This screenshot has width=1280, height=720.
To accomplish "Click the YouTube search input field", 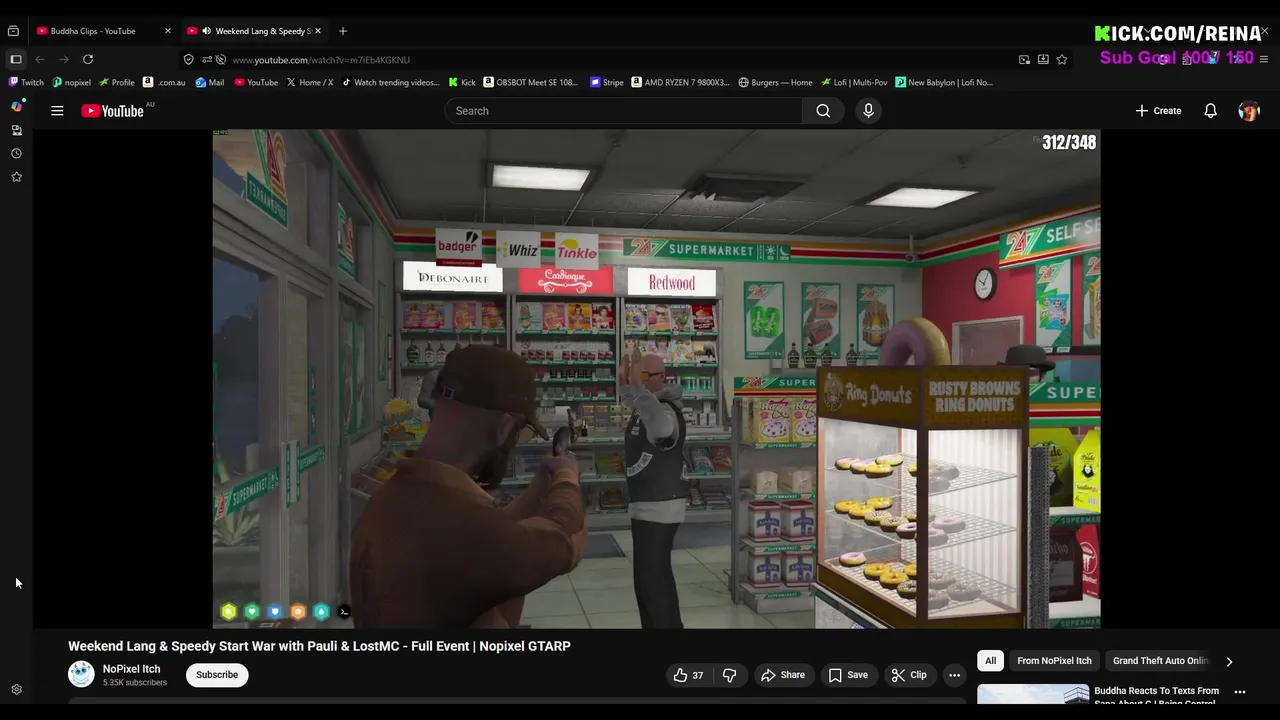I will 623,111.
